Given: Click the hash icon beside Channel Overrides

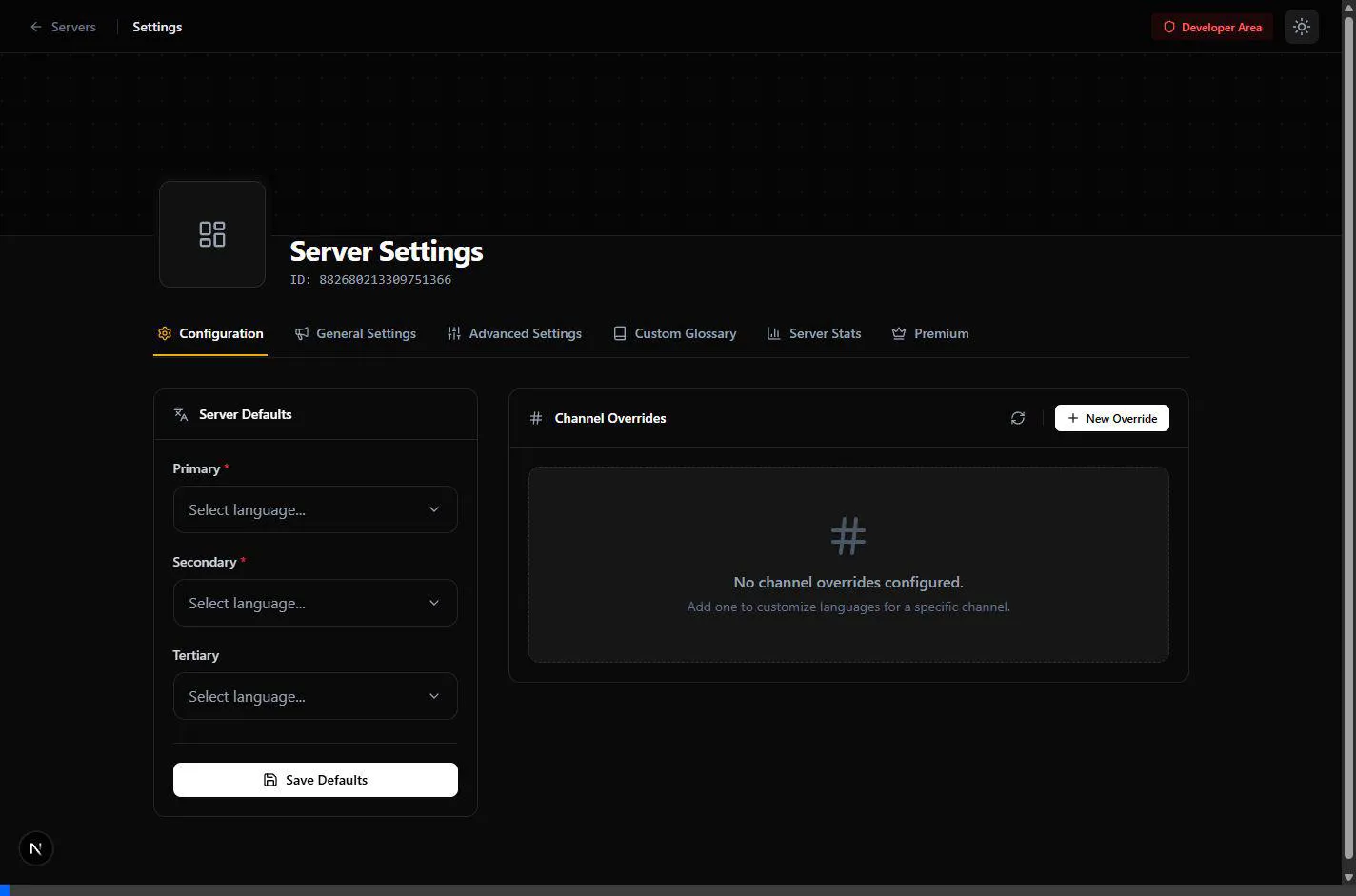Looking at the screenshot, I should click(536, 418).
